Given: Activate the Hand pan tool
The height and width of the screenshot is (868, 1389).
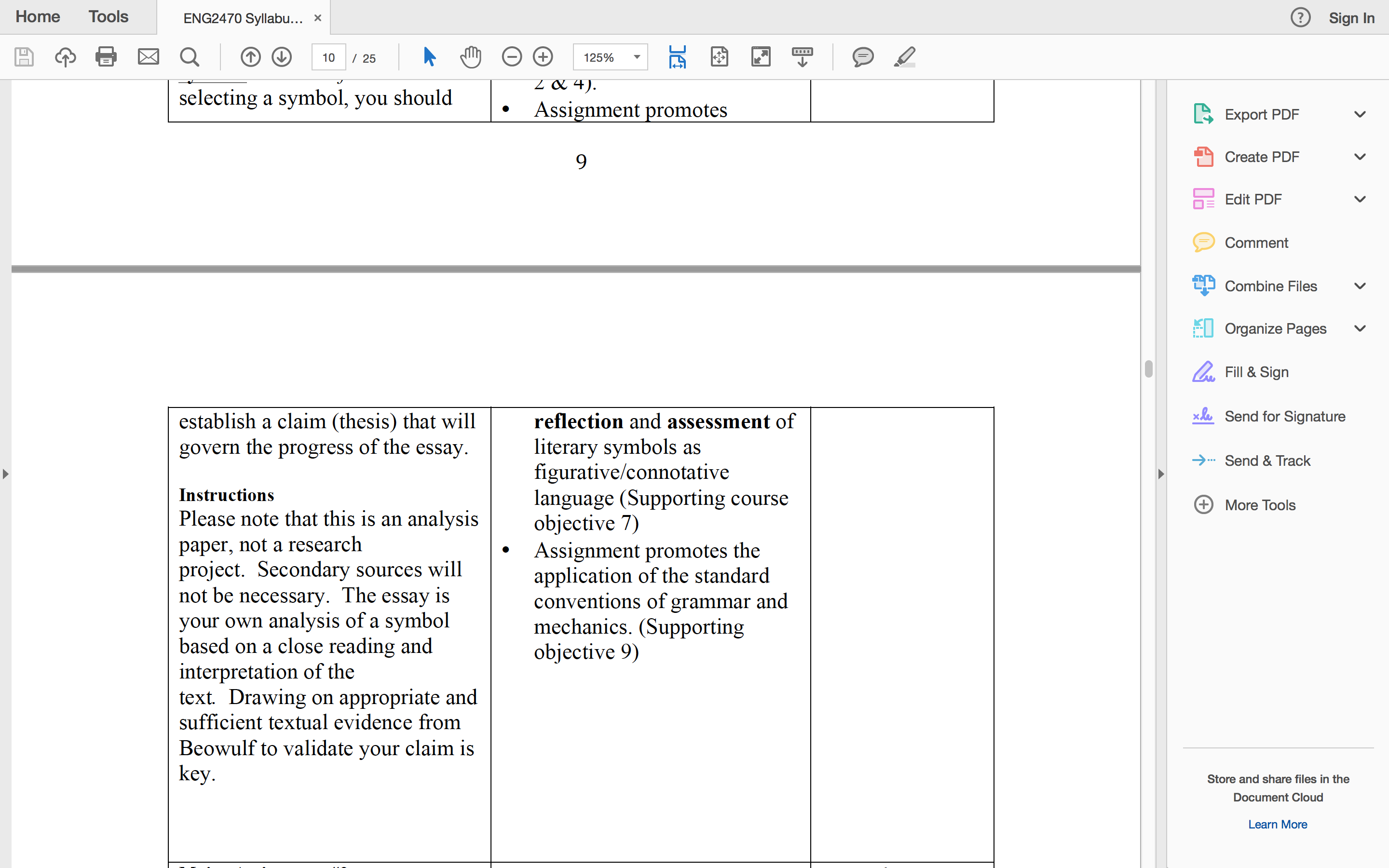Looking at the screenshot, I should 471,57.
